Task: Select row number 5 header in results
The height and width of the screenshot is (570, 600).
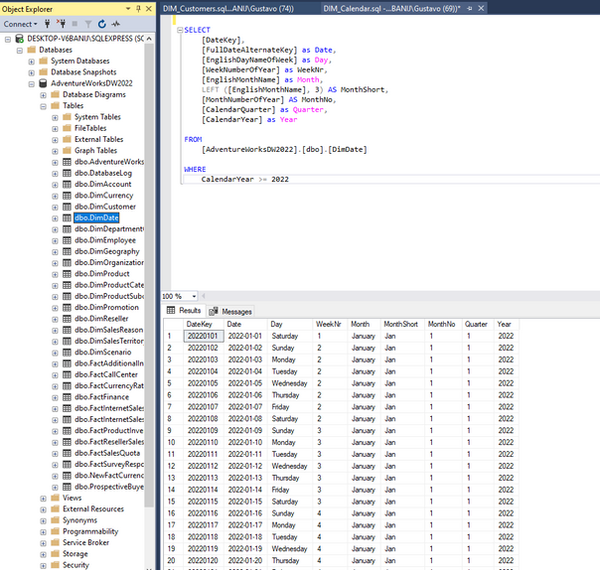Action: 173,383
